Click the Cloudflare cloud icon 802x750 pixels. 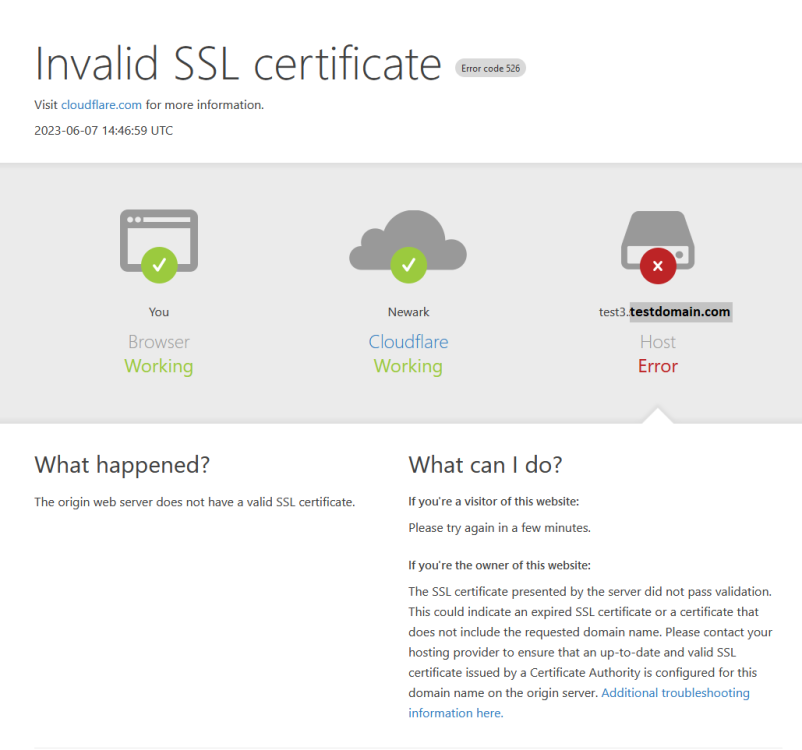[x=408, y=238]
